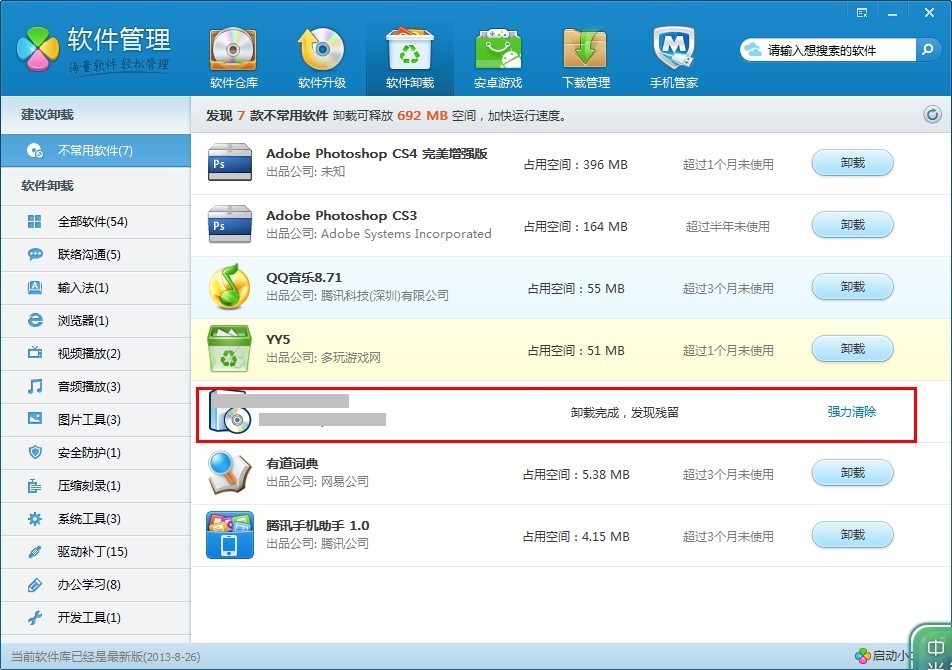This screenshot has width=952, height=670.
Task: Uninstall Adobe Photoshop CS4 完美增强版
Action: [852, 163]
